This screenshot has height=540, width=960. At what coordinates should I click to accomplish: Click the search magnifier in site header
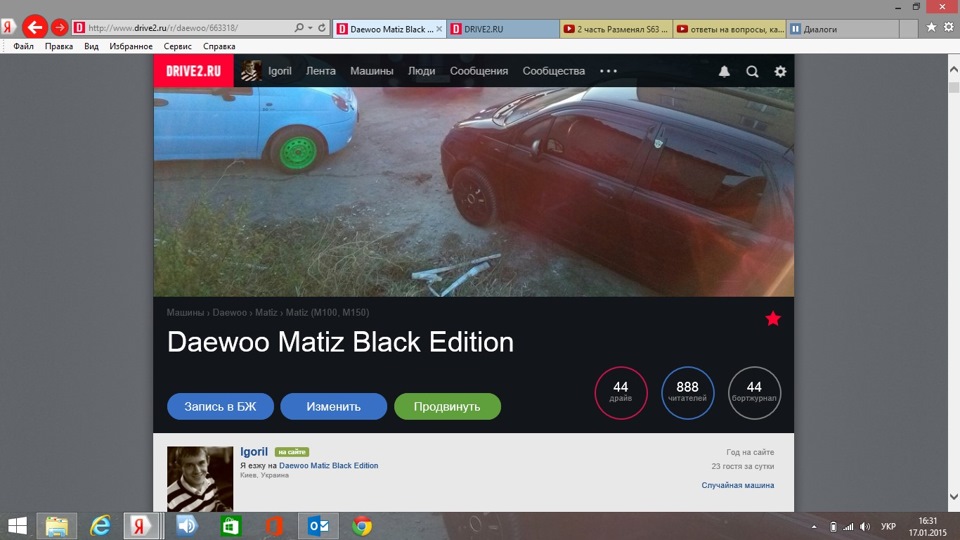click(752, 71)
